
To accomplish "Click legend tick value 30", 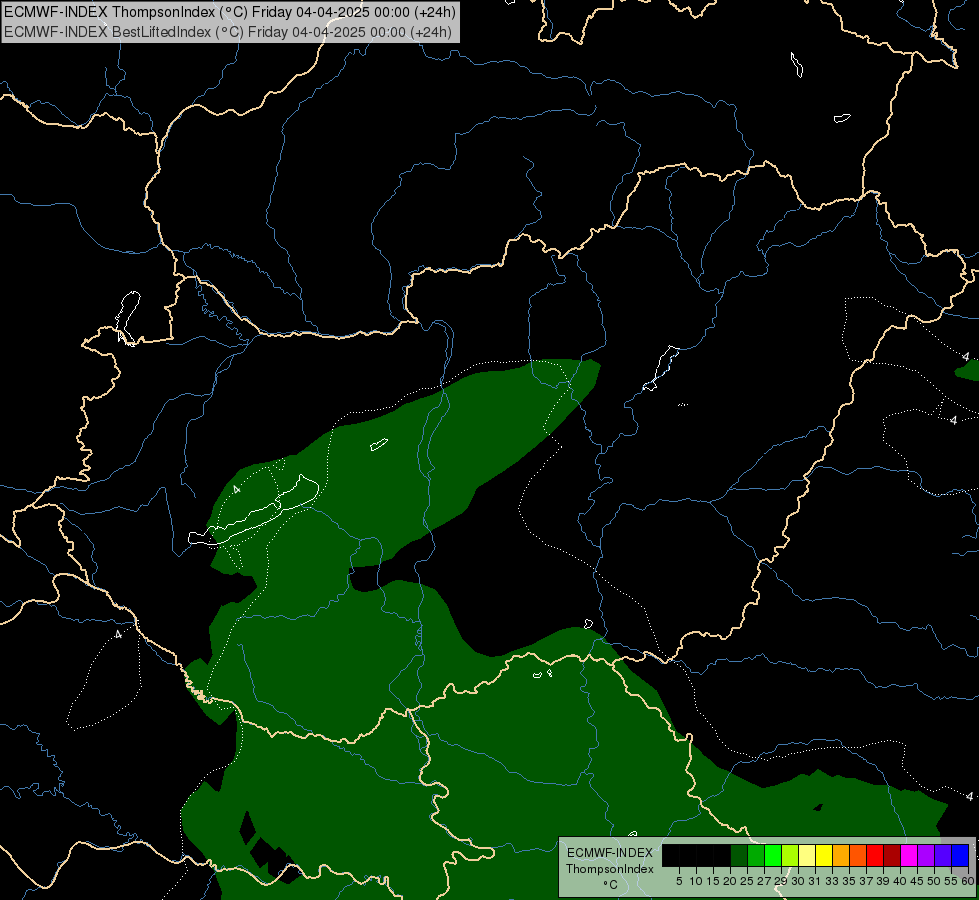I will tap(798, 881).
